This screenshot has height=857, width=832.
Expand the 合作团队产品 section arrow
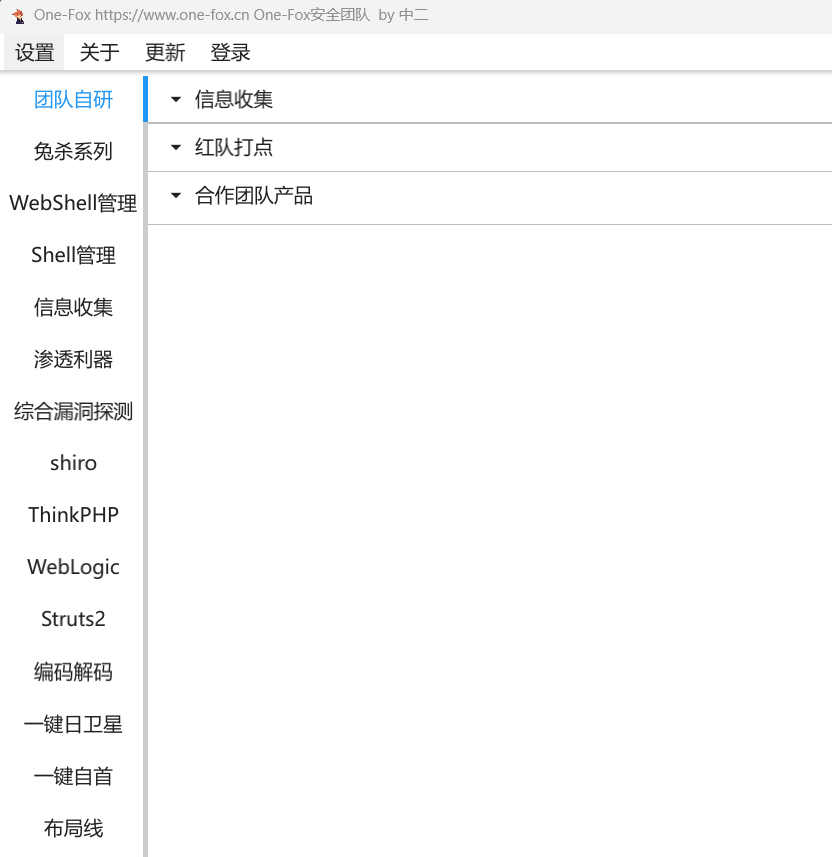pyautogui.click(x=175, y=195)
